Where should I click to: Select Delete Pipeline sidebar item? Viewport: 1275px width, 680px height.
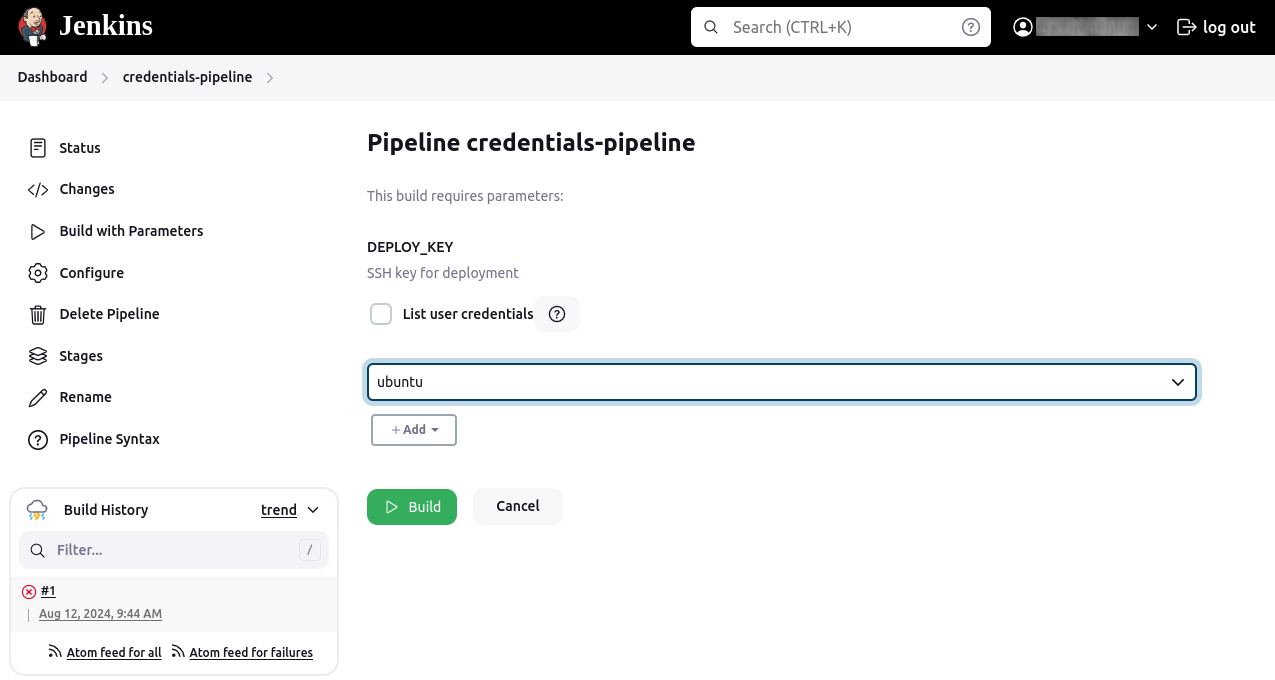point(109,314)
